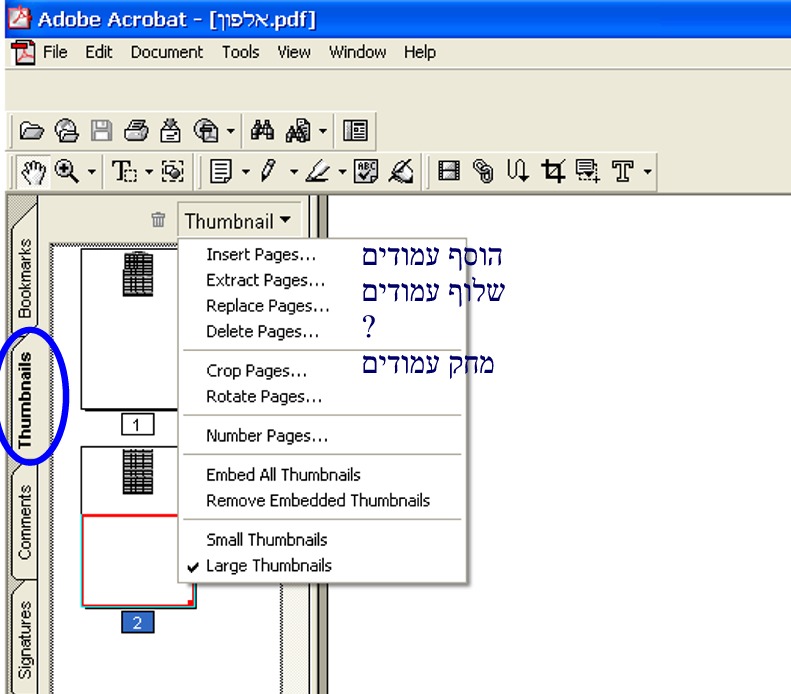Open the Help menu

(420, 52)
